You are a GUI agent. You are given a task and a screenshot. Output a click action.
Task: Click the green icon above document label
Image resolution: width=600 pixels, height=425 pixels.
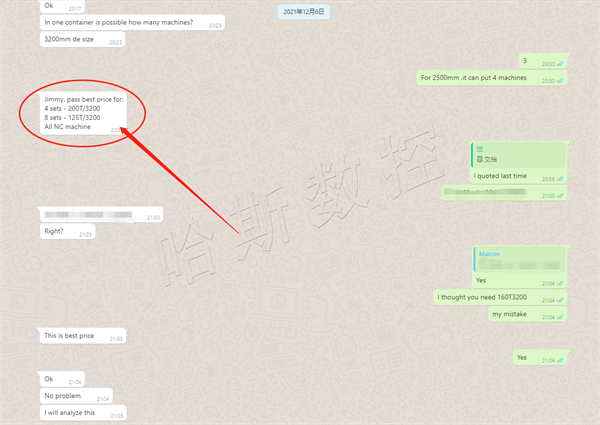pyautogui.click(x=480, y=149)
